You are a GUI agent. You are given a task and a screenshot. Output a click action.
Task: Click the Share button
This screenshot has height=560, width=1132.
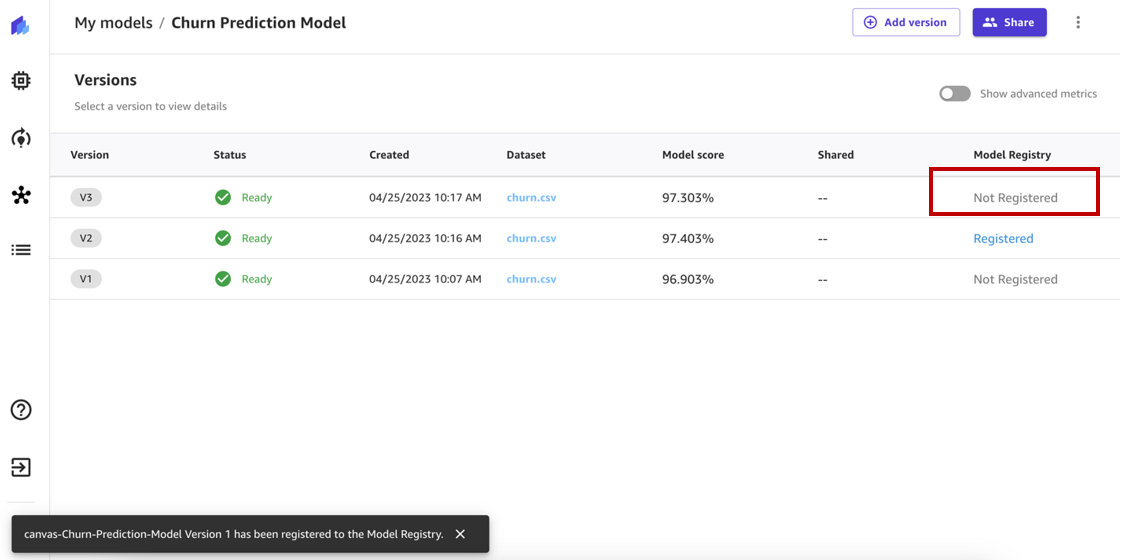pos(1009,22)
